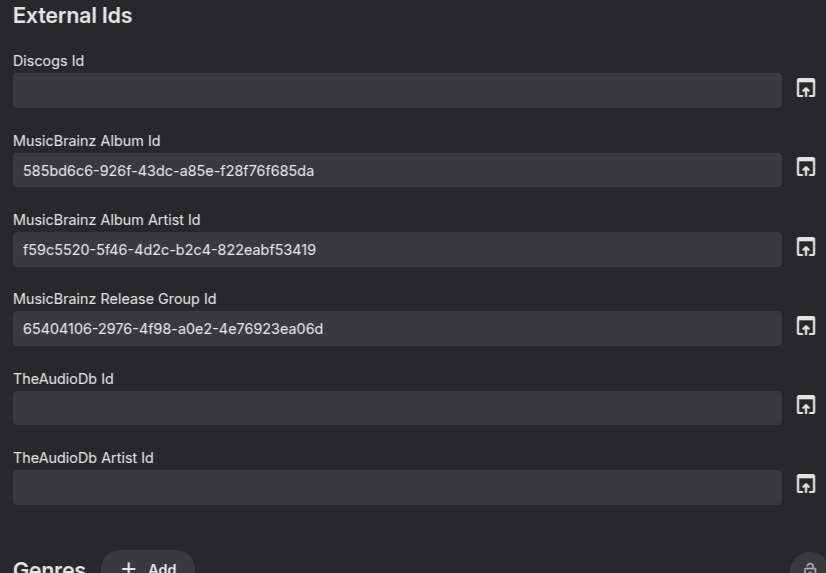Click the "MusicBrainz Album Artist Id" label text
The width and height of the screenshot is (826, 573).
coord(107,220)
